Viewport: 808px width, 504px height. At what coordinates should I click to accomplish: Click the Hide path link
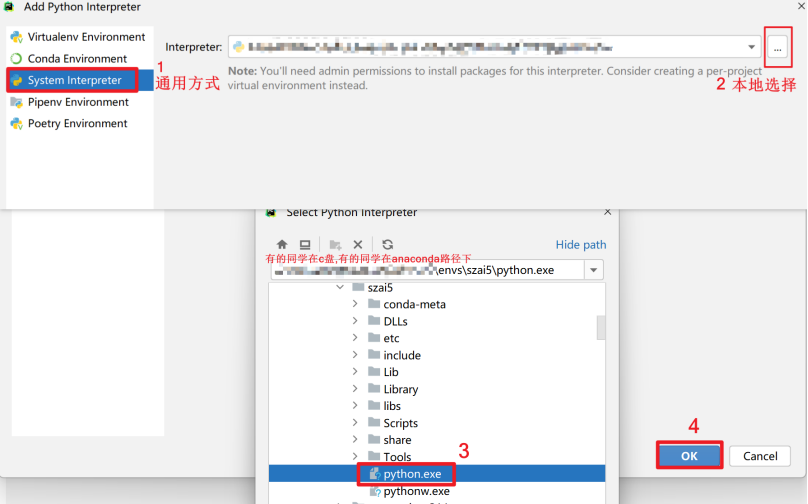click(x=581, y=245)
